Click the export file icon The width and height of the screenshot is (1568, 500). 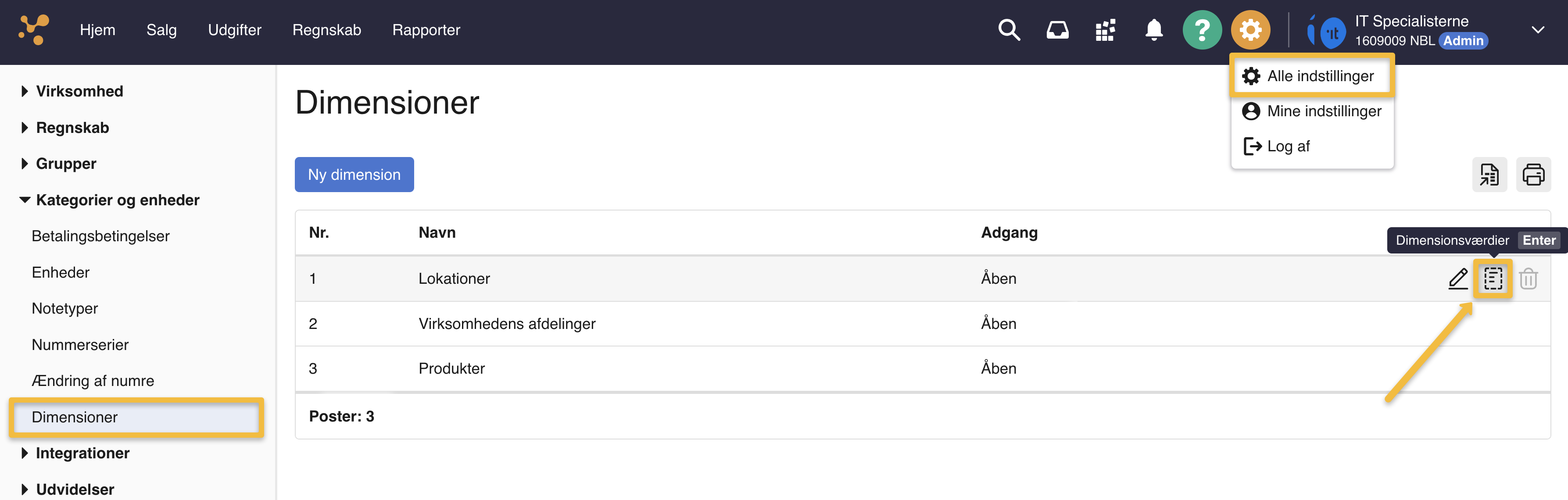point(1489,175)
